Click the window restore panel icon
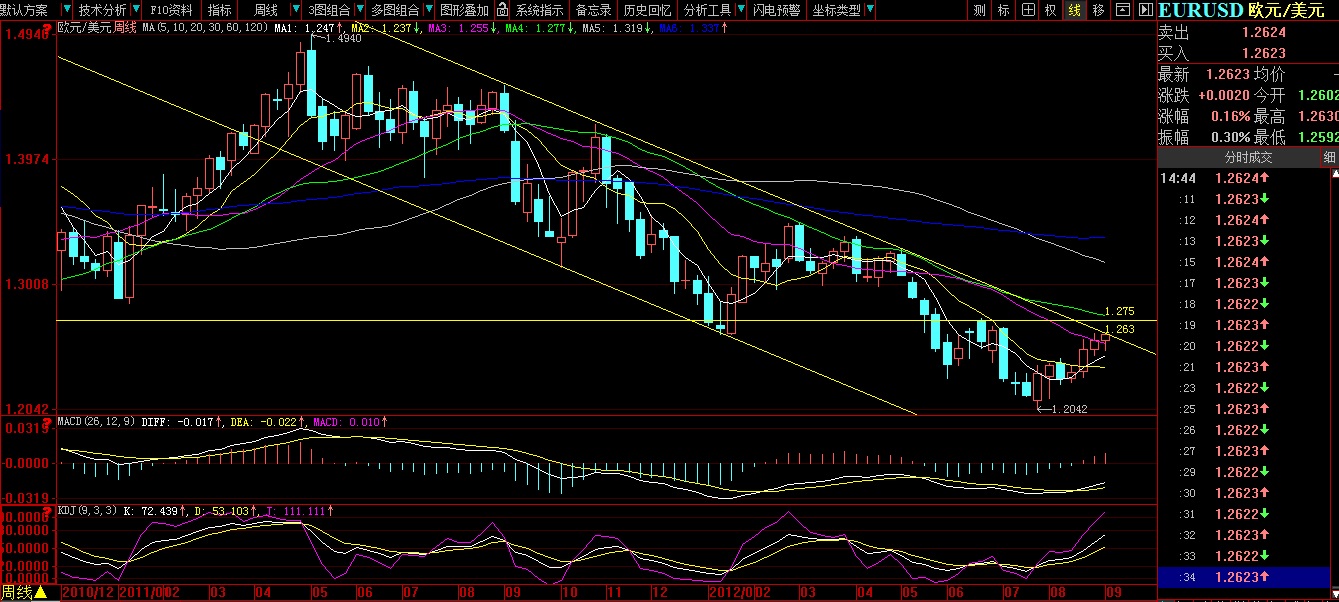Viewport: 1339px width, 602px height. pyautogui.click(x=1123, y=10)
